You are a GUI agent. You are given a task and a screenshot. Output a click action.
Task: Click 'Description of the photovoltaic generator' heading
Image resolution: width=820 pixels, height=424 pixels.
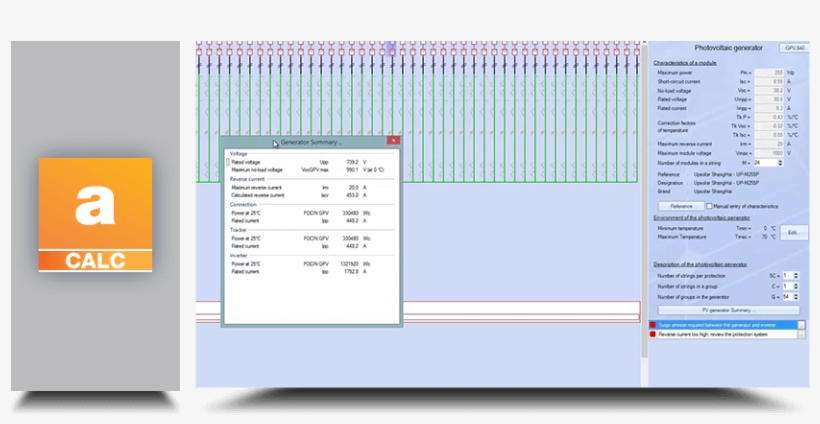tap(700, 265)
